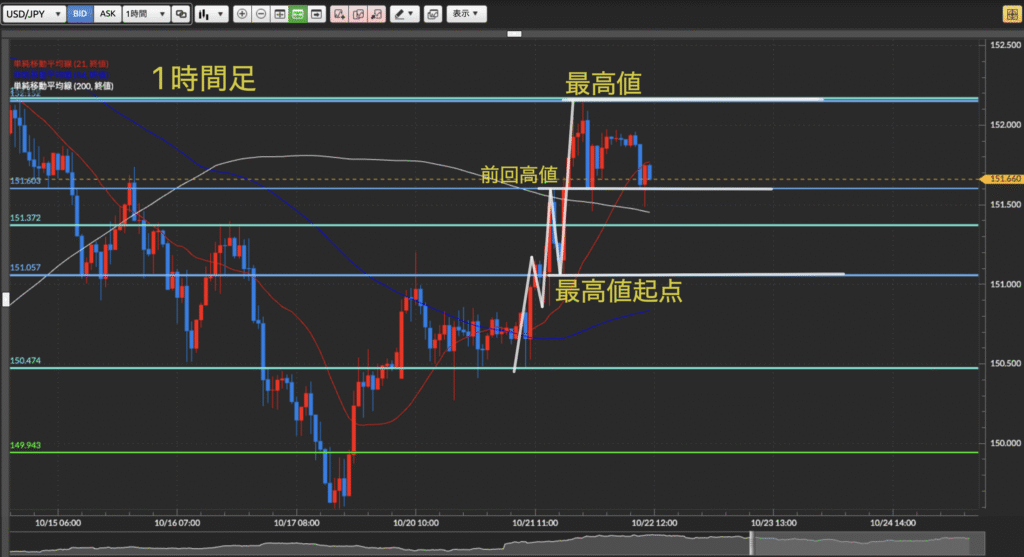Open the 表示 display menu

point(465,15)
